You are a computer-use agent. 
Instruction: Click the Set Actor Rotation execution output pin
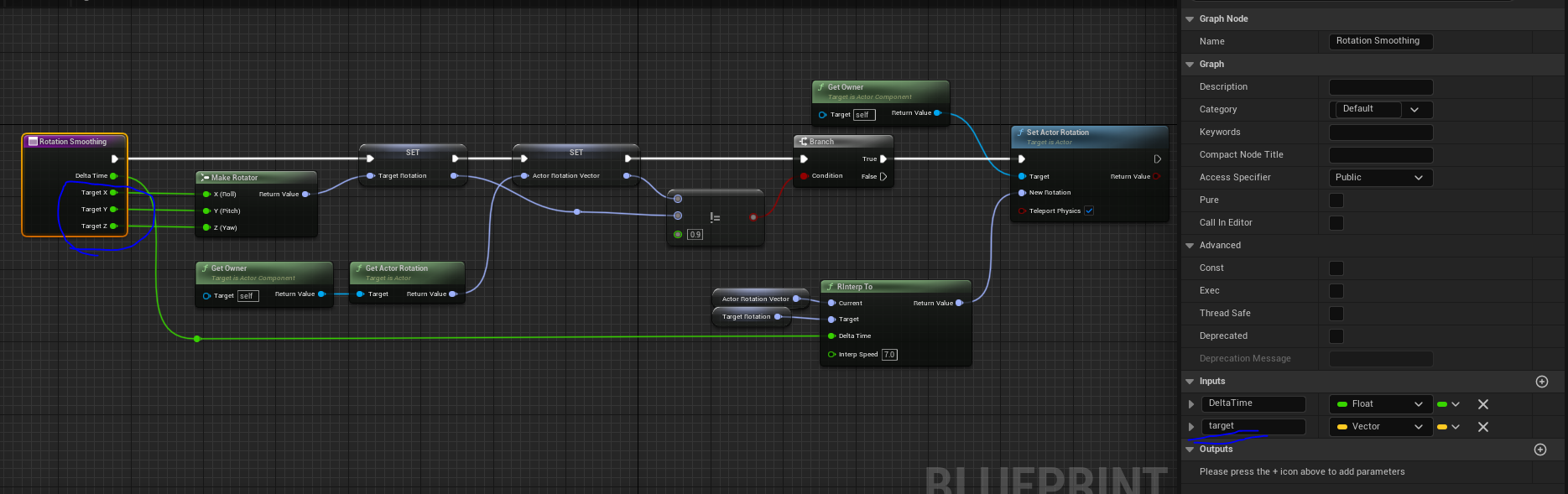[1158, 159]
